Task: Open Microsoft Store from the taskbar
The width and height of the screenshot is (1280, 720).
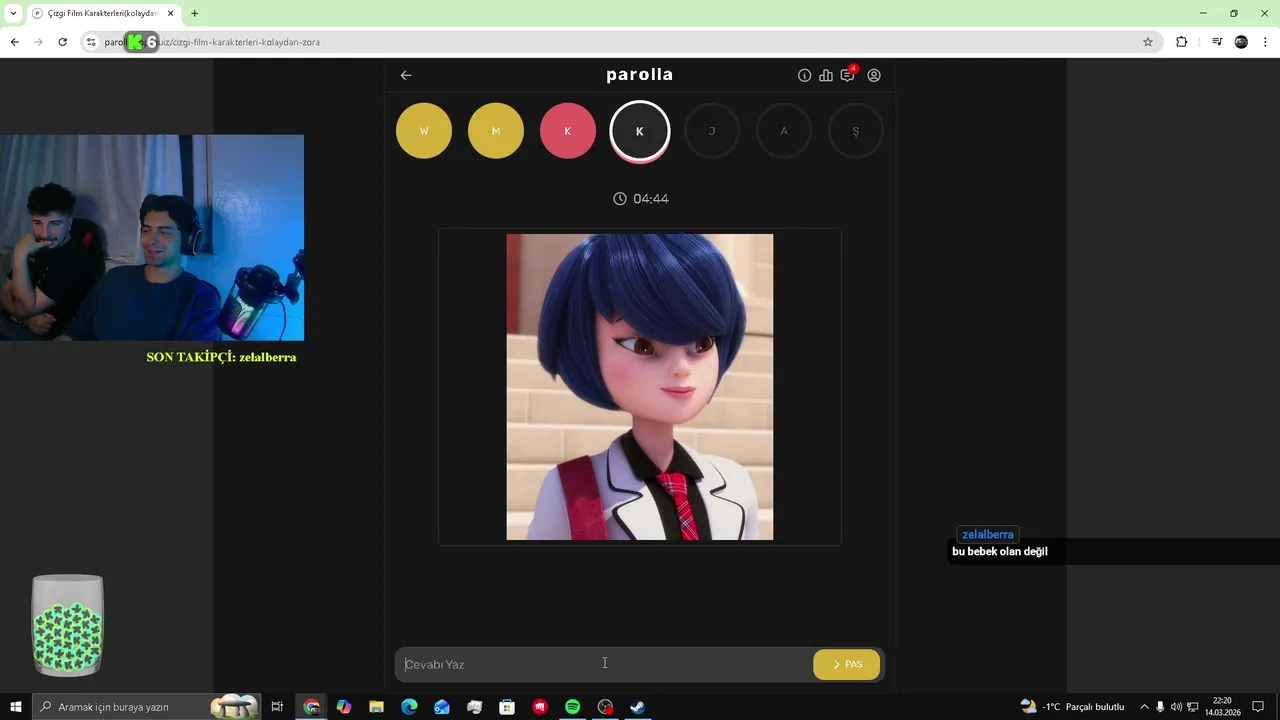Action: tap(507, 707)
